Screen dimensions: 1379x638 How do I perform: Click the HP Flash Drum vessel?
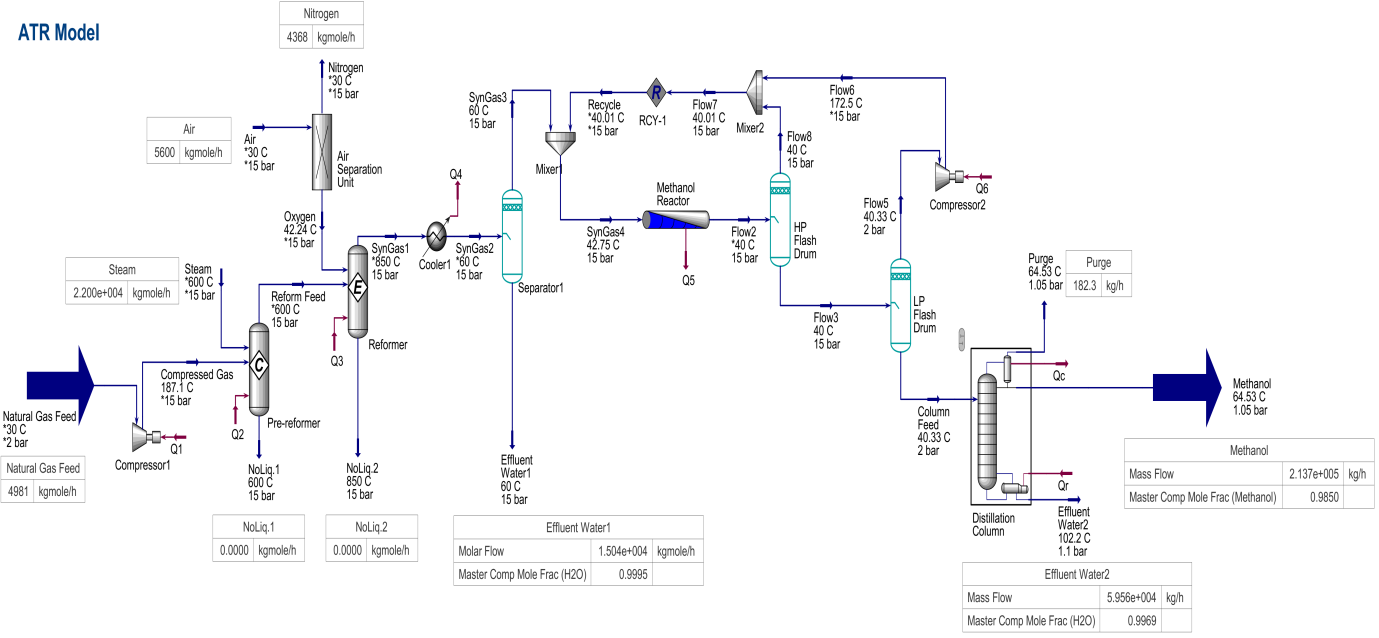coord(779,219)
